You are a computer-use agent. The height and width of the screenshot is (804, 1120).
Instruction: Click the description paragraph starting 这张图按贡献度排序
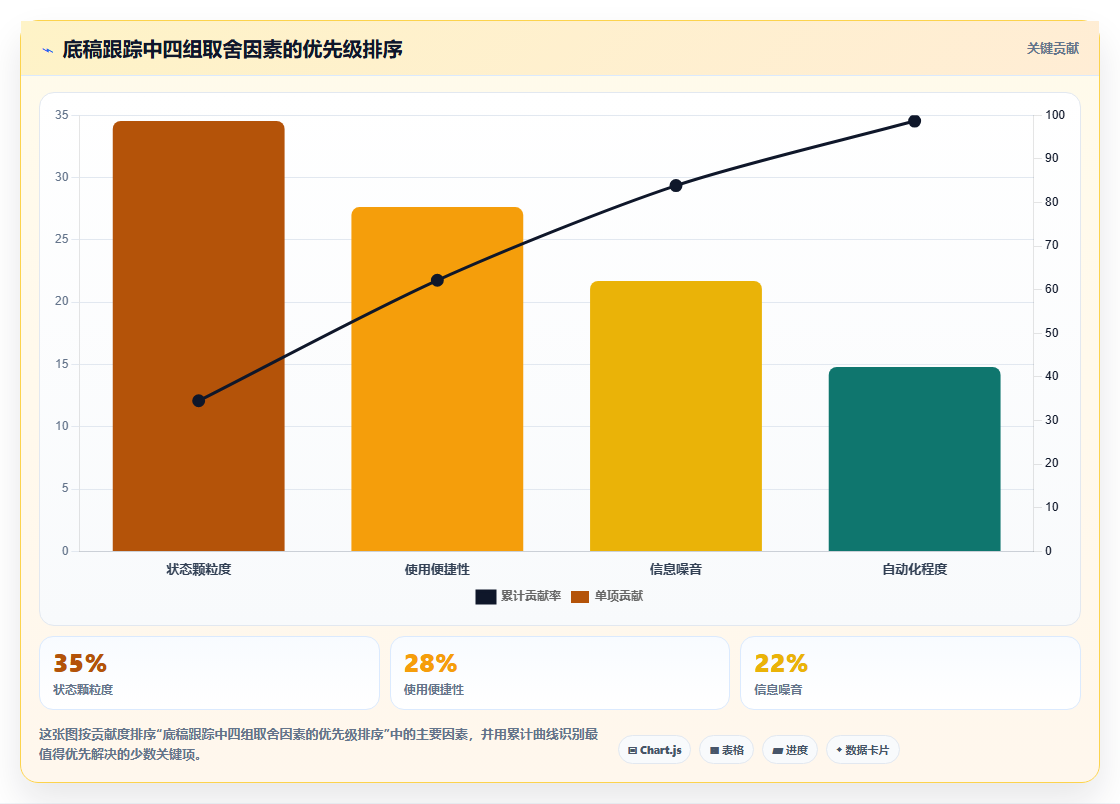click(x=319, y=744)
